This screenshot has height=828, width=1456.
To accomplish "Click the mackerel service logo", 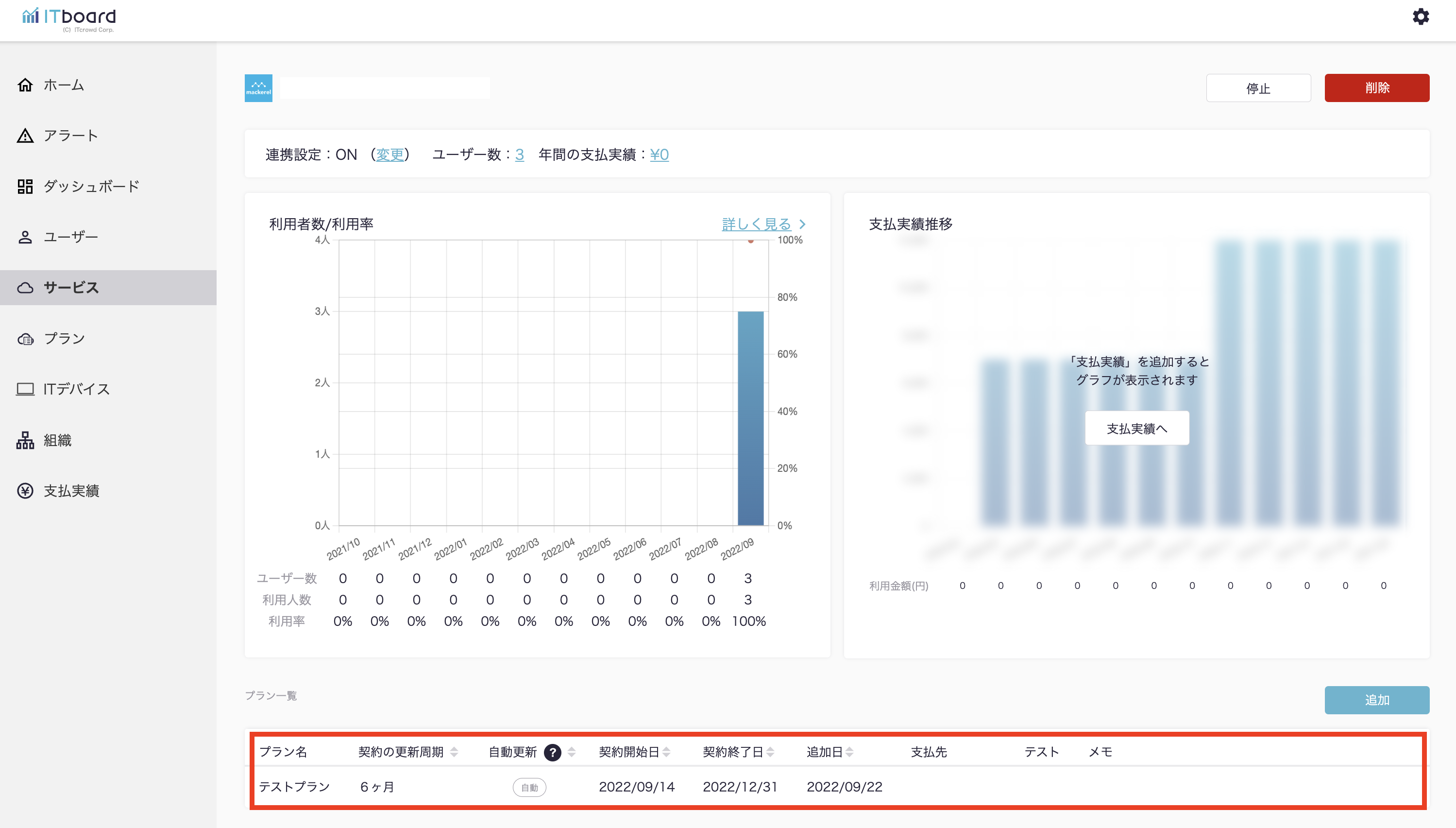I will coord(258,88).
